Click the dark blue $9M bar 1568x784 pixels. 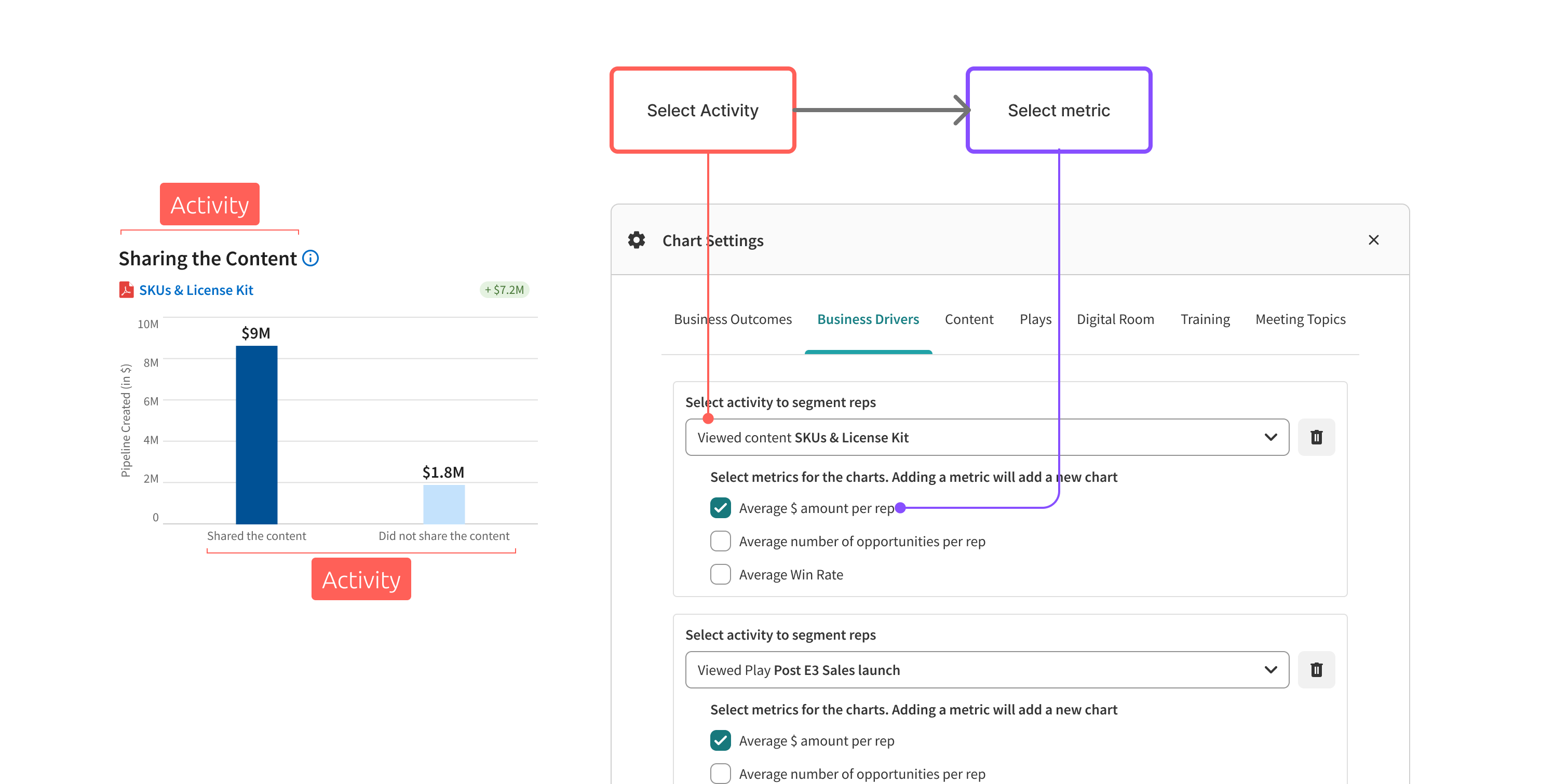tap(256, 435)
